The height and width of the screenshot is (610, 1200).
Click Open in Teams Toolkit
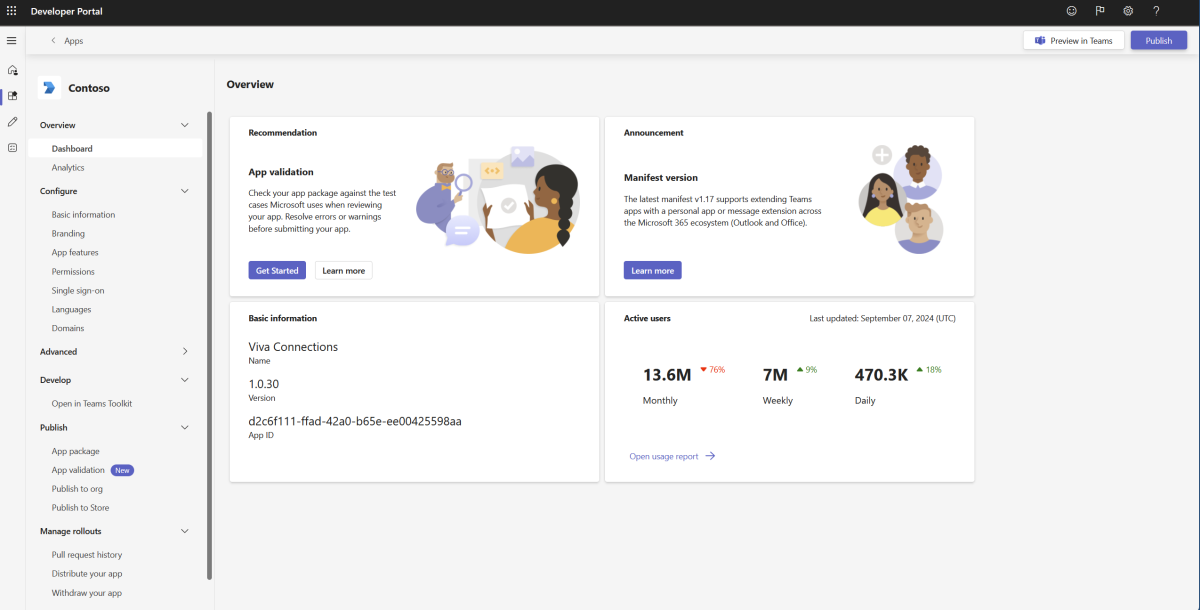(92, 404)
